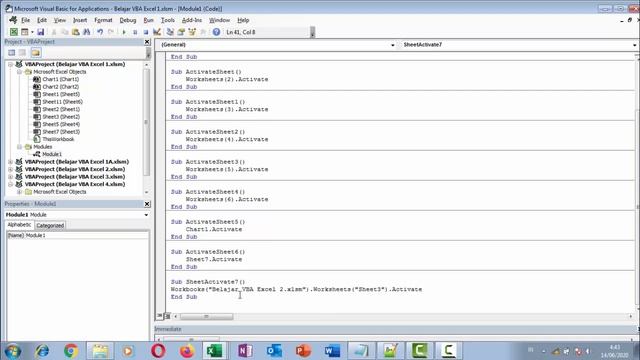
Task: Open the SheetActivate7 procedure dropdown
Action: [x=635, y=45]
